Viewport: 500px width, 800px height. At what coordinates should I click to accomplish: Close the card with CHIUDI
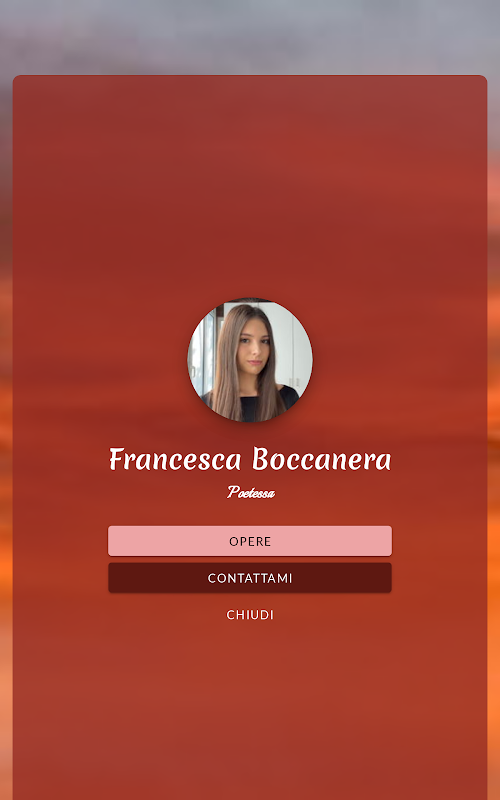tap(250, 615)
